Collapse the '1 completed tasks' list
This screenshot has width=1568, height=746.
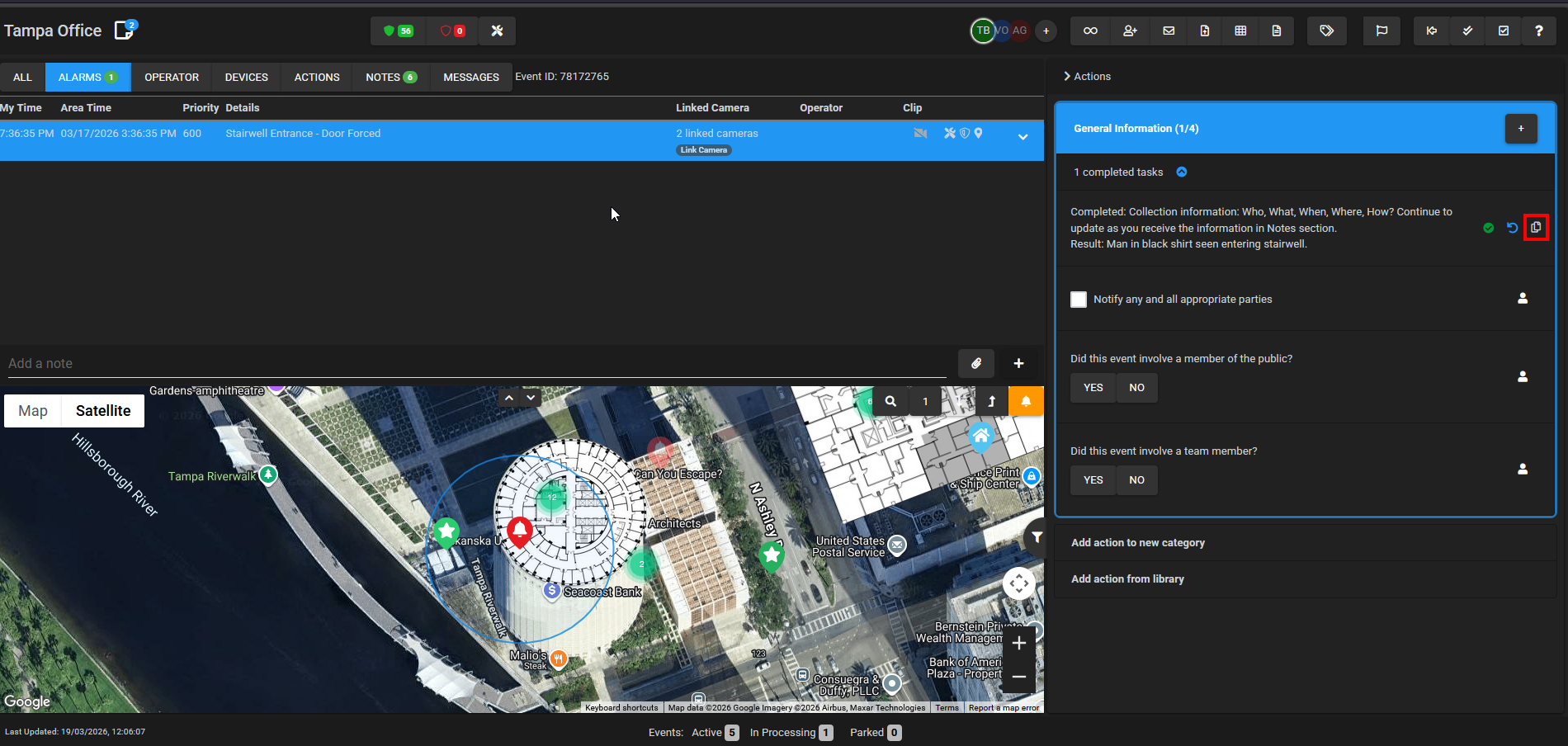pos(1181,172)
